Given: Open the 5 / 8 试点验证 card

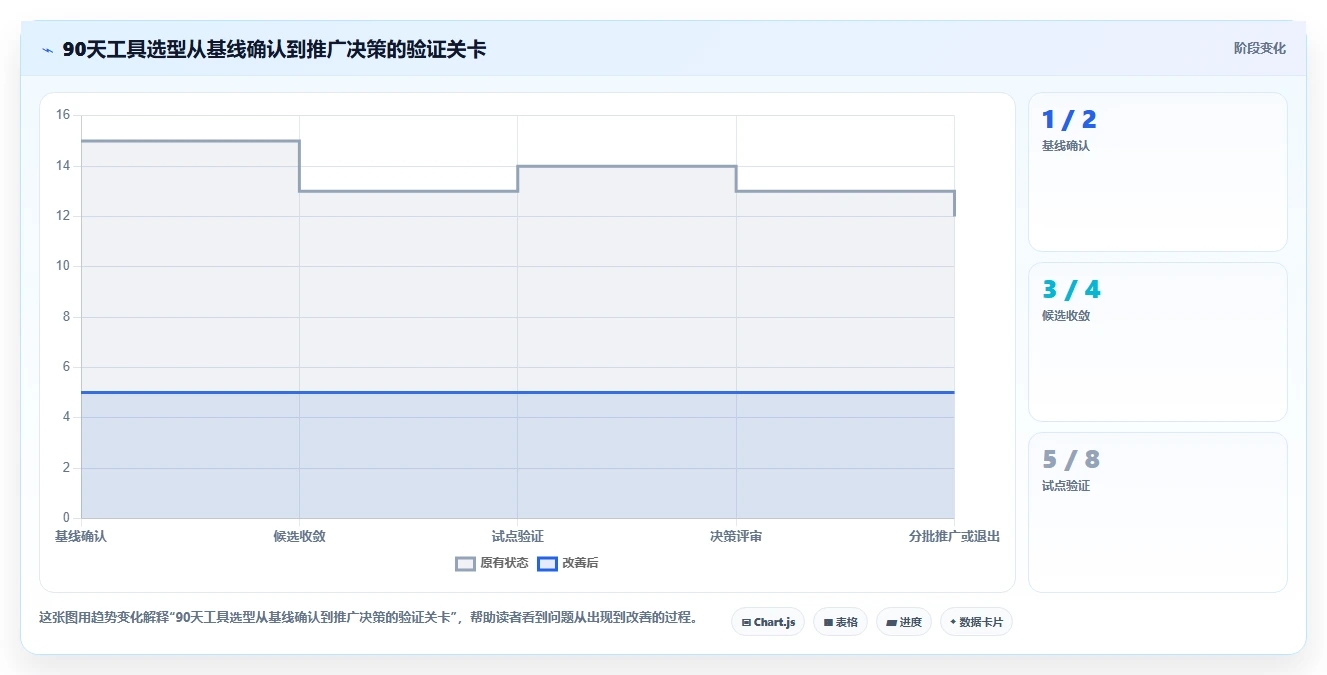Looking at the screenshot, I should [1157, 512].
